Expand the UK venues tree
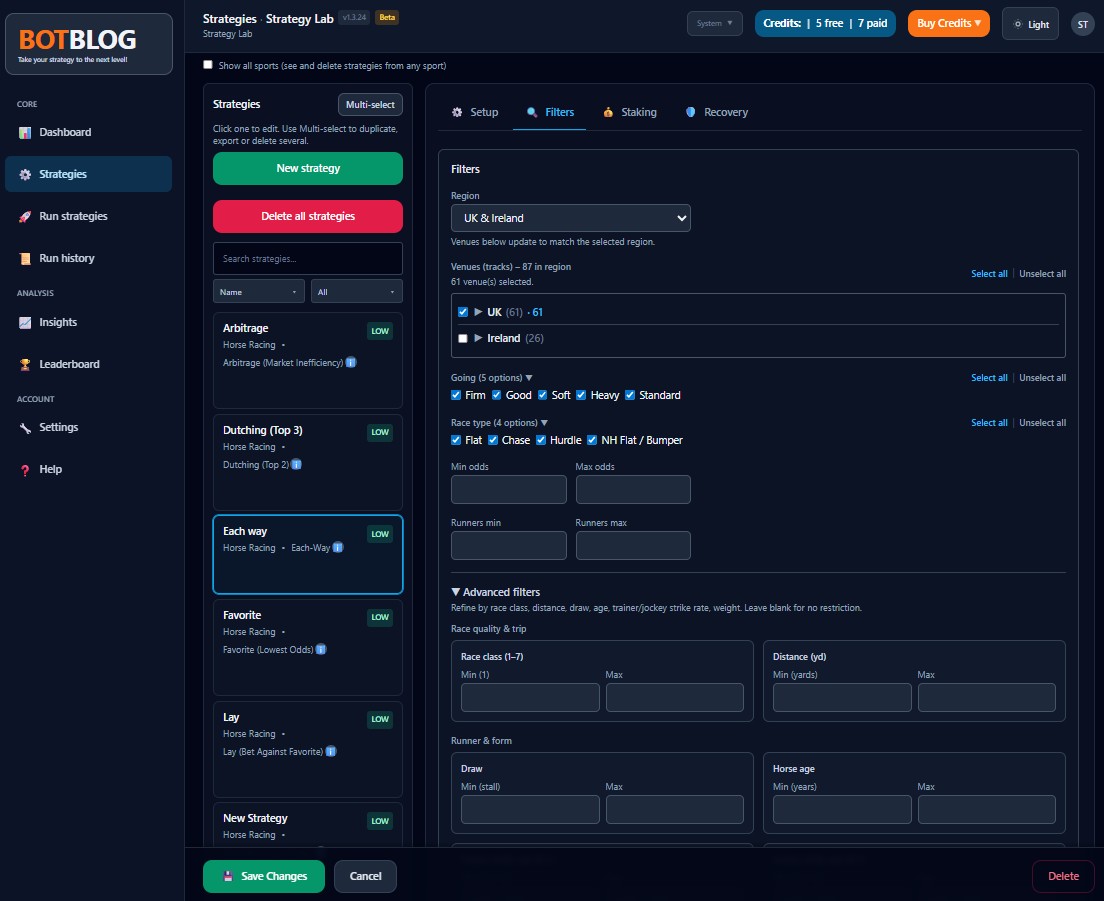1104x901 pixels. tap(478, 311)
